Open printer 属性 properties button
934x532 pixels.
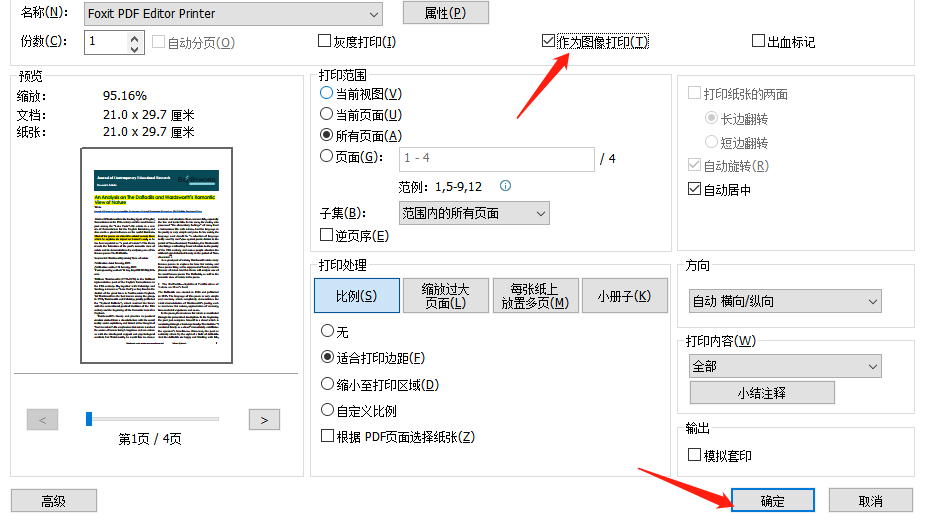445,13
